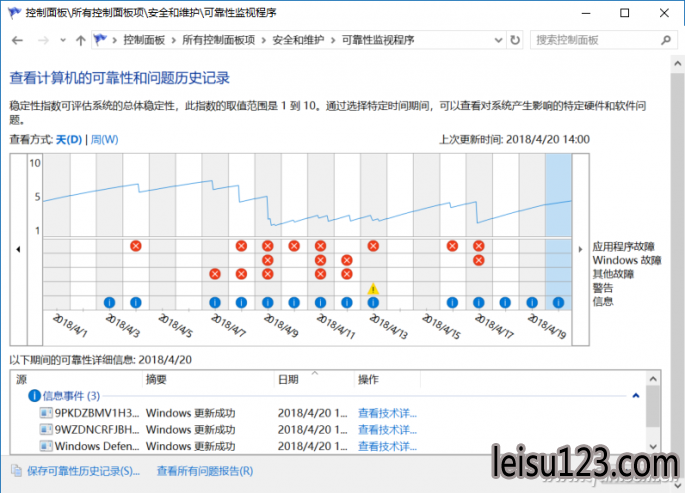Viewport: 685px width, 493px height.
Task: Select the 9PKDZBMV1H3 source row
Action: coord(90,413)
